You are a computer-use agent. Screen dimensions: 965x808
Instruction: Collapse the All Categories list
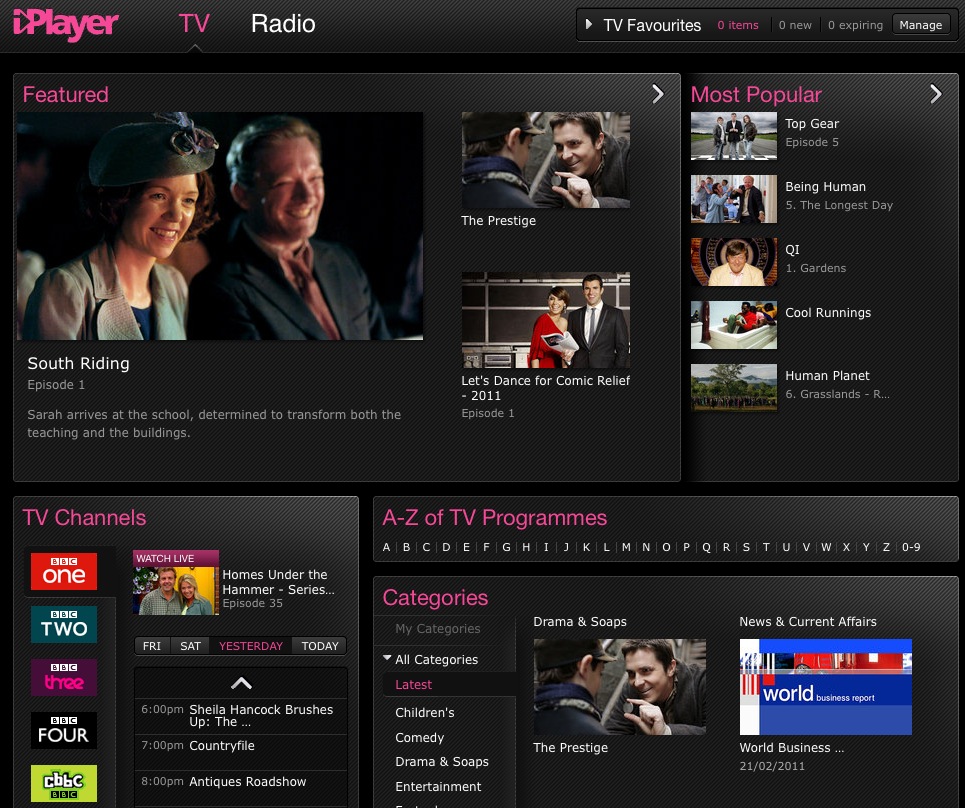click(387, 658)
